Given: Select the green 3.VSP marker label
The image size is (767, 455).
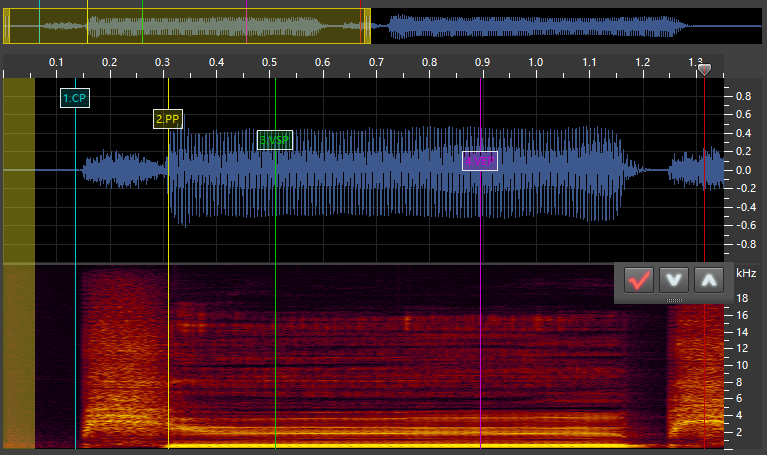Looking at the screenshot, I should coord(274,140).
